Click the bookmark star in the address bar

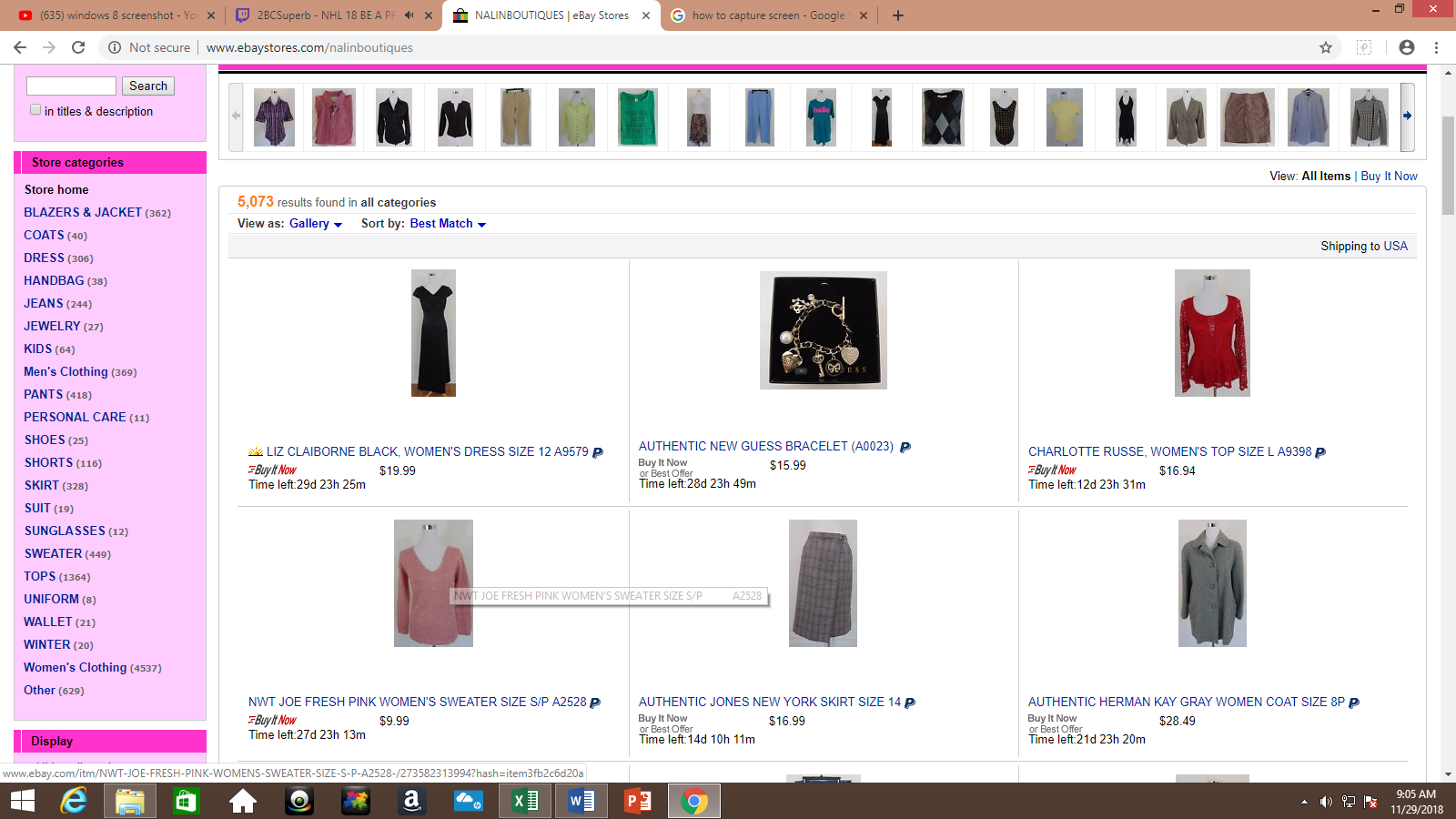click(x=1324, y=47)
